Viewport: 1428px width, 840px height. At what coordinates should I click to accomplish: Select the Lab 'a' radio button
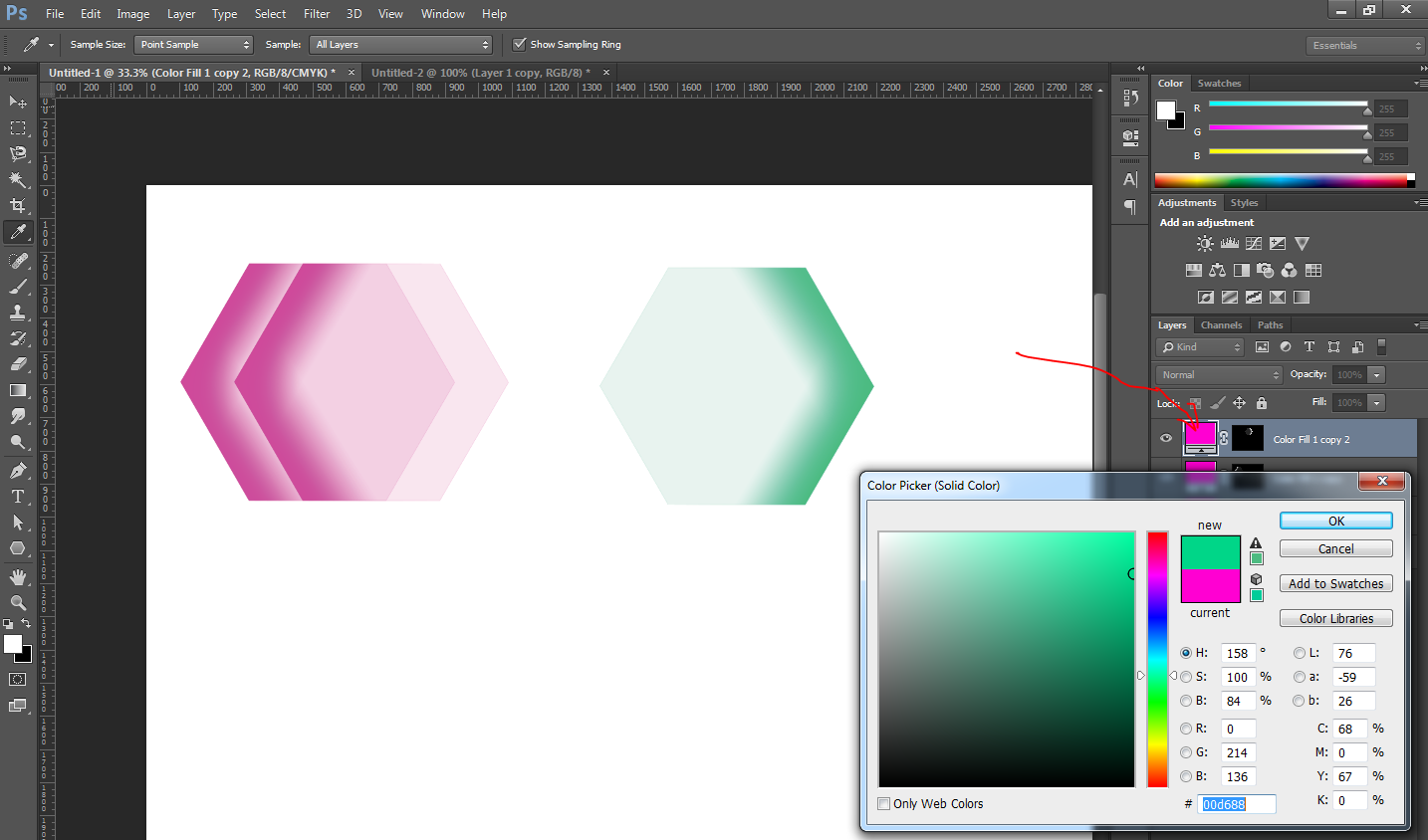click(x=1300, y=677)
